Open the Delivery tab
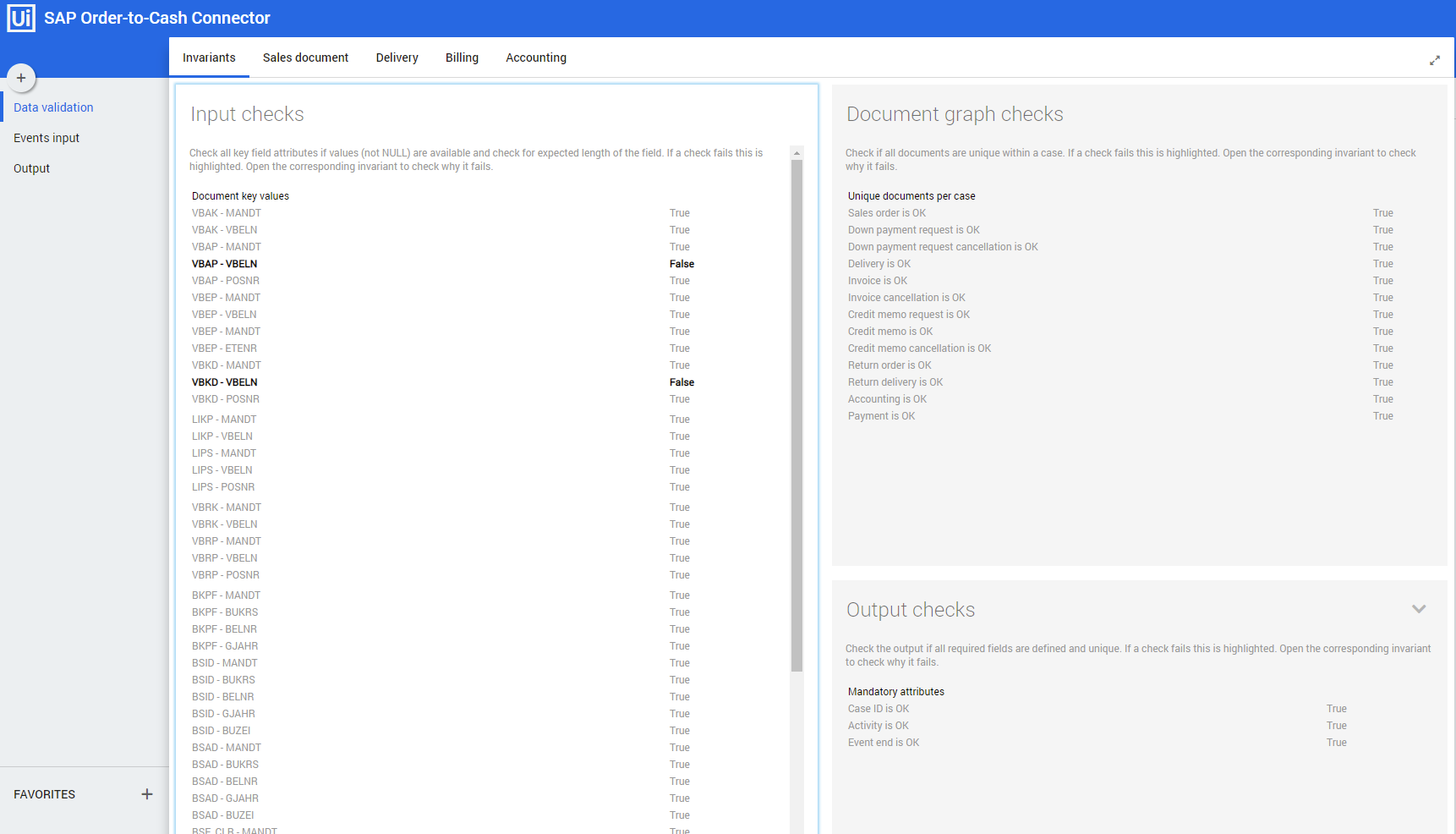The image size is (1456, 834). pos(397,58)
